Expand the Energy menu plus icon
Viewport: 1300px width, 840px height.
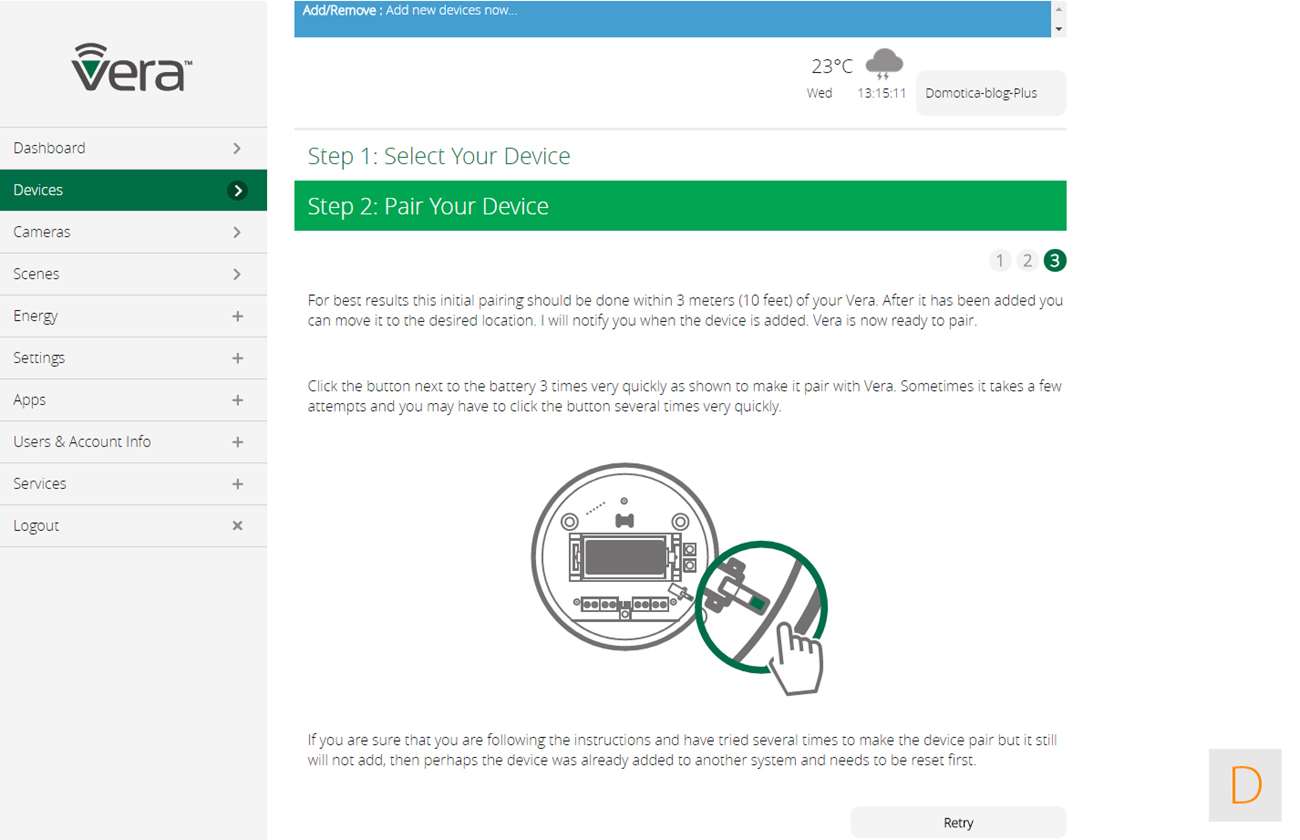point(237,316)
